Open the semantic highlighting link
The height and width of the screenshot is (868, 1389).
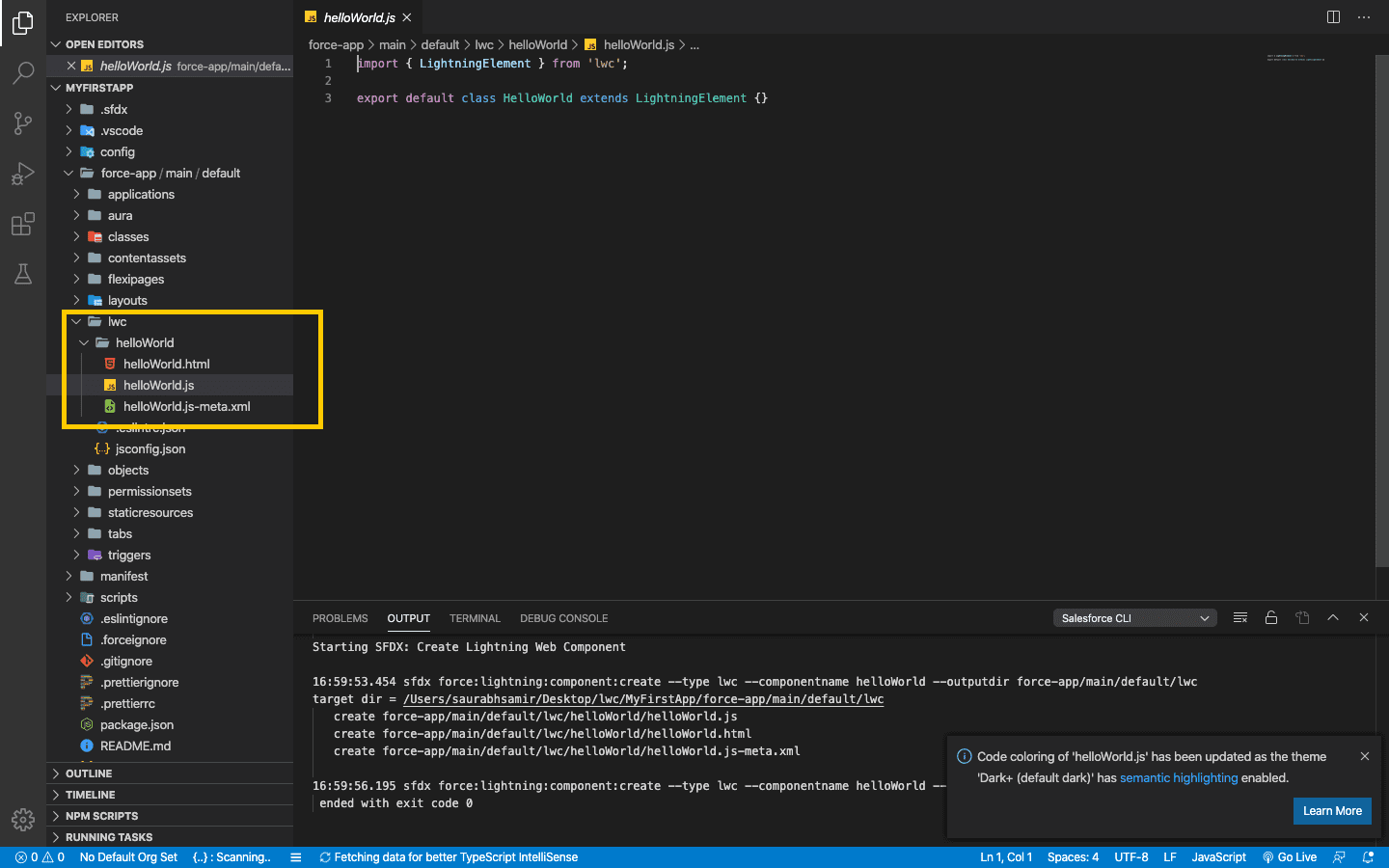(1179, 777)
